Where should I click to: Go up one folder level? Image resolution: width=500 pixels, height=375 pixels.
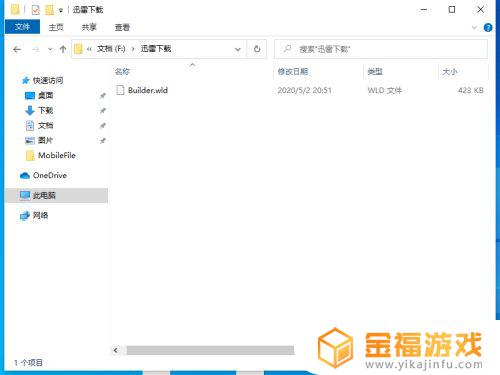click(63, 49)
